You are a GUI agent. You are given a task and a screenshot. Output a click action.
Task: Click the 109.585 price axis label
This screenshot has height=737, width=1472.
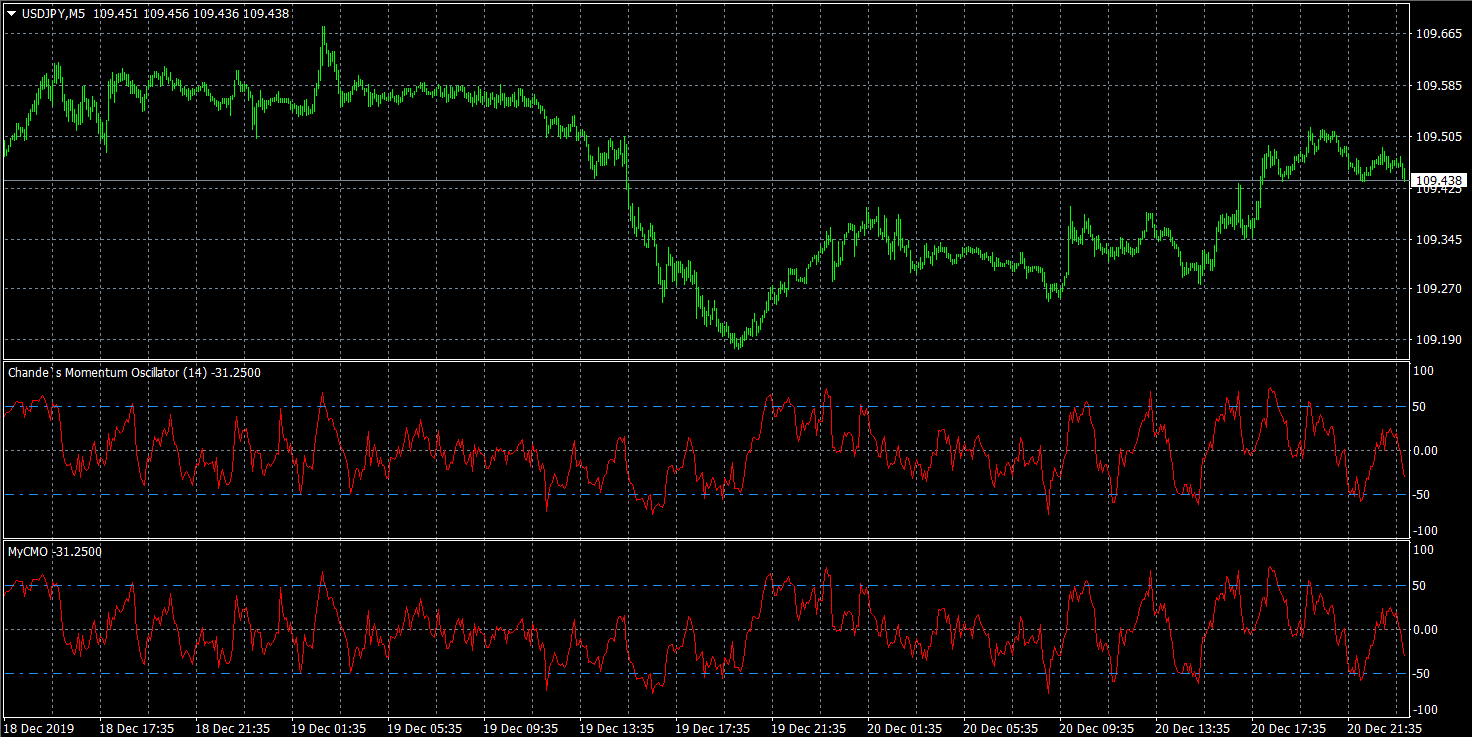pyautogui.click(x=1439, y=86)
